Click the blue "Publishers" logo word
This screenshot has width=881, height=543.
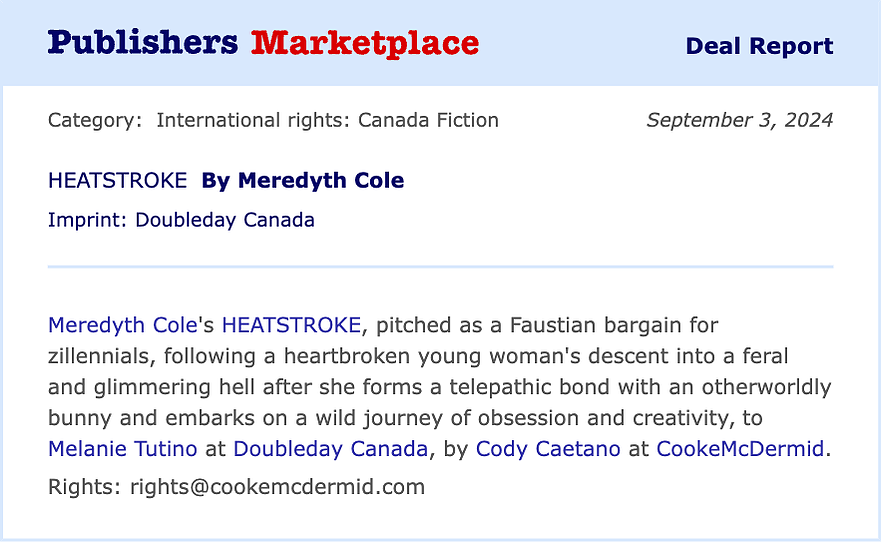(143, 43)
